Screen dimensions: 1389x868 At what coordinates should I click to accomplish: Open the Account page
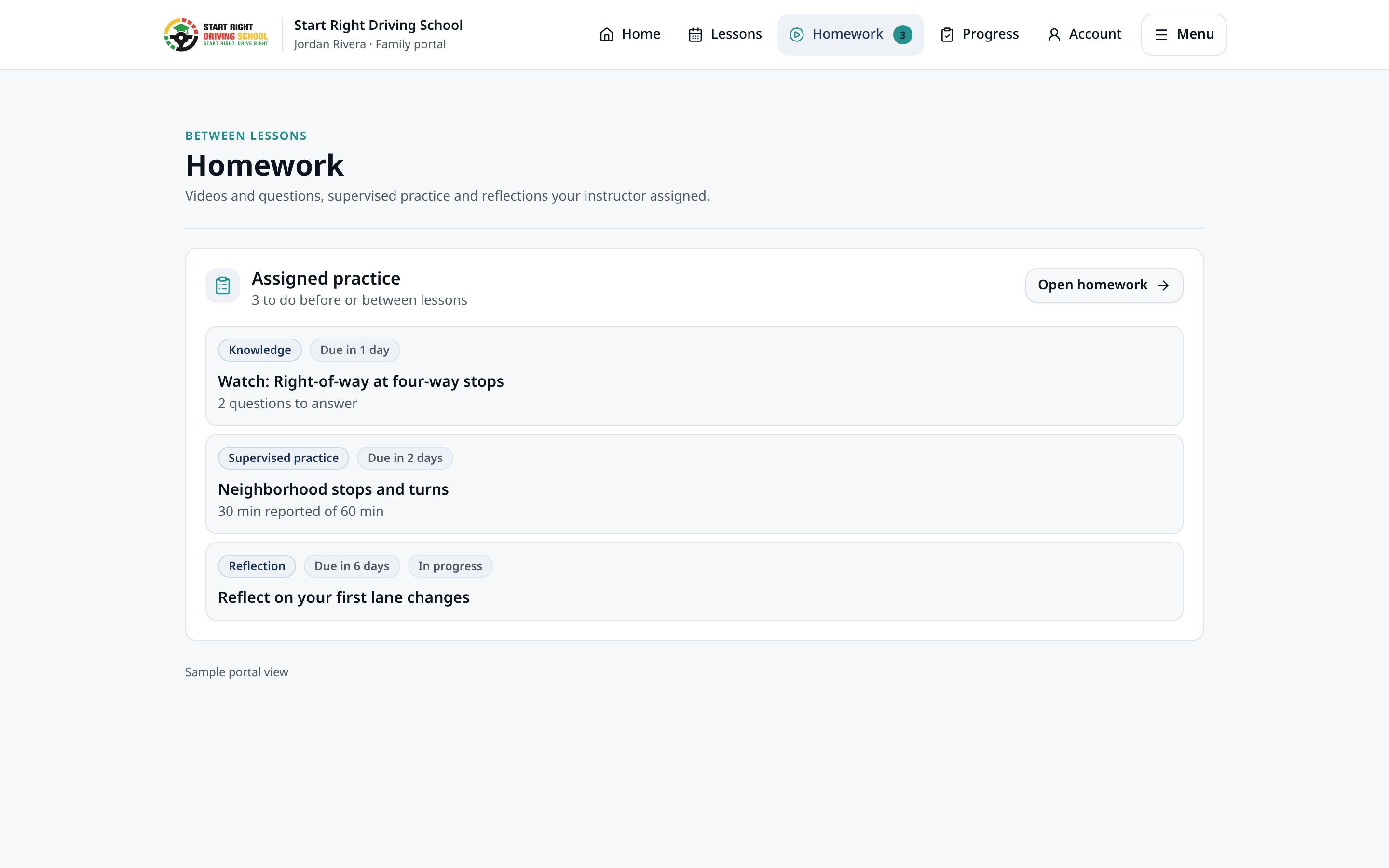pos(1084,34)
